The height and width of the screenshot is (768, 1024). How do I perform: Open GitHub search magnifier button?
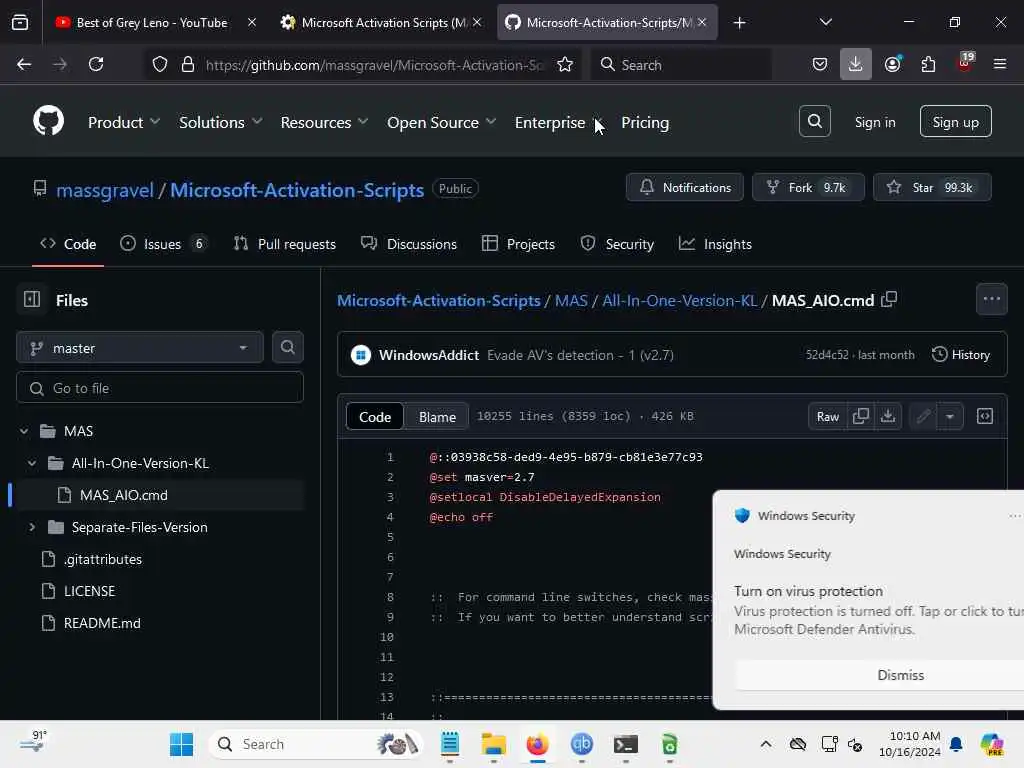[x=814, y=121]
